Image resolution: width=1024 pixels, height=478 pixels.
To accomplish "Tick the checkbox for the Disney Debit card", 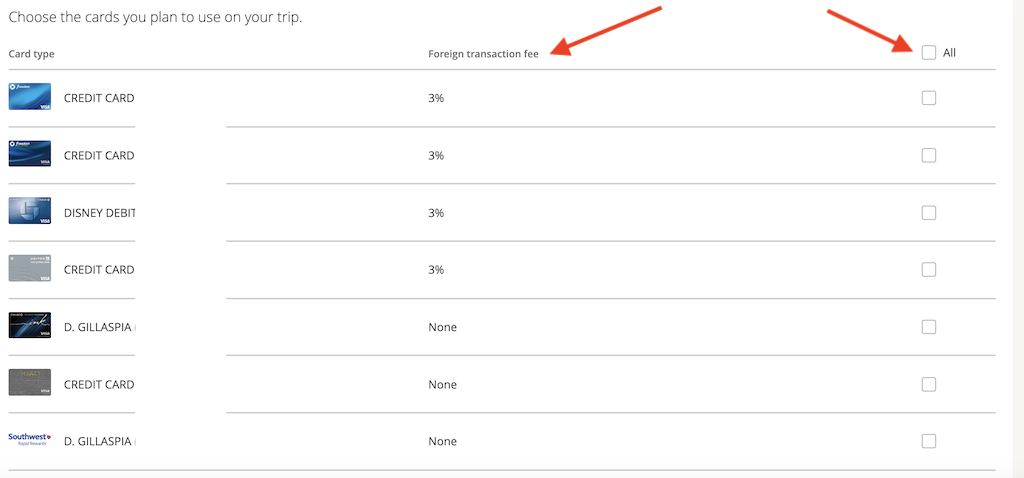I will [x=929, y=212].
